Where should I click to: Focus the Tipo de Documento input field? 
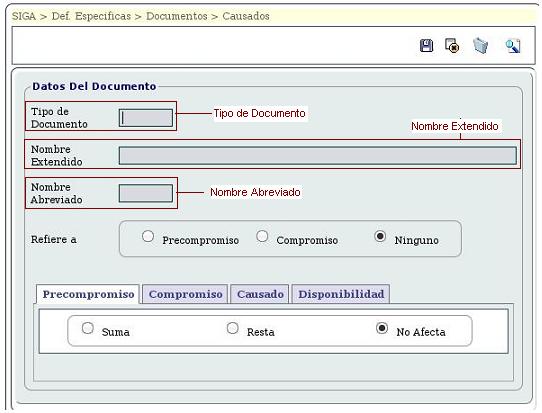pos(146,118)
